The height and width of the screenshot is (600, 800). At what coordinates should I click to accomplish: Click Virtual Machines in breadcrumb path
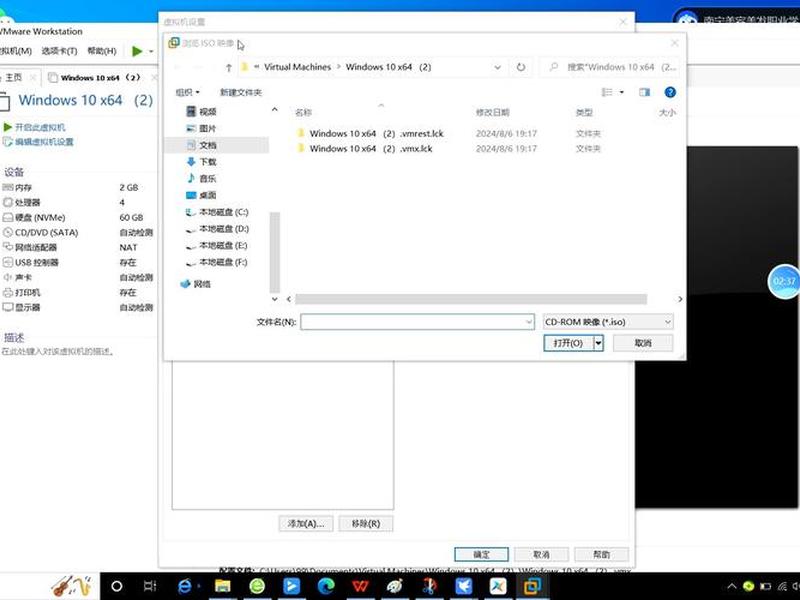pyautogui.click(x=297, y=67)
